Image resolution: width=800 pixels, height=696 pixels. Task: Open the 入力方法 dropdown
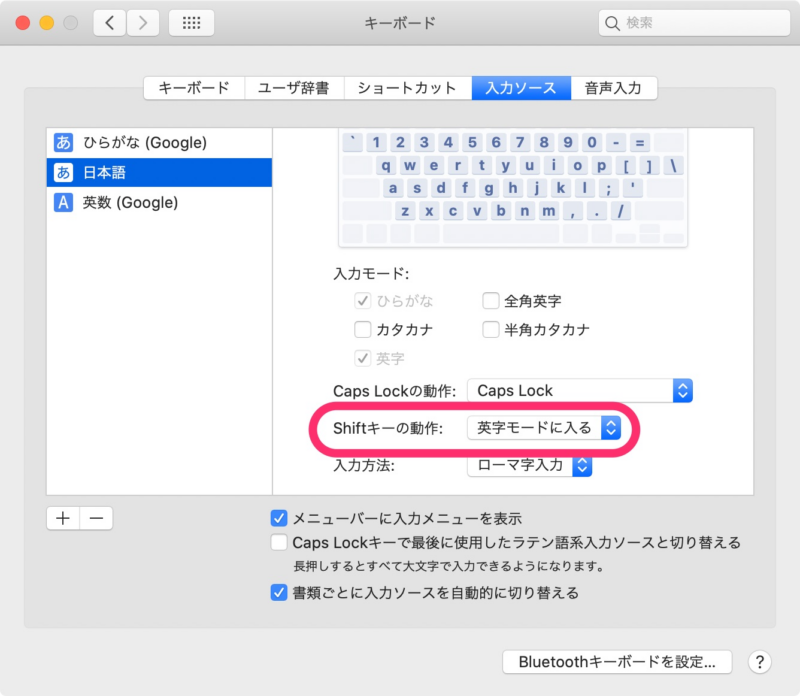[530, 465]
